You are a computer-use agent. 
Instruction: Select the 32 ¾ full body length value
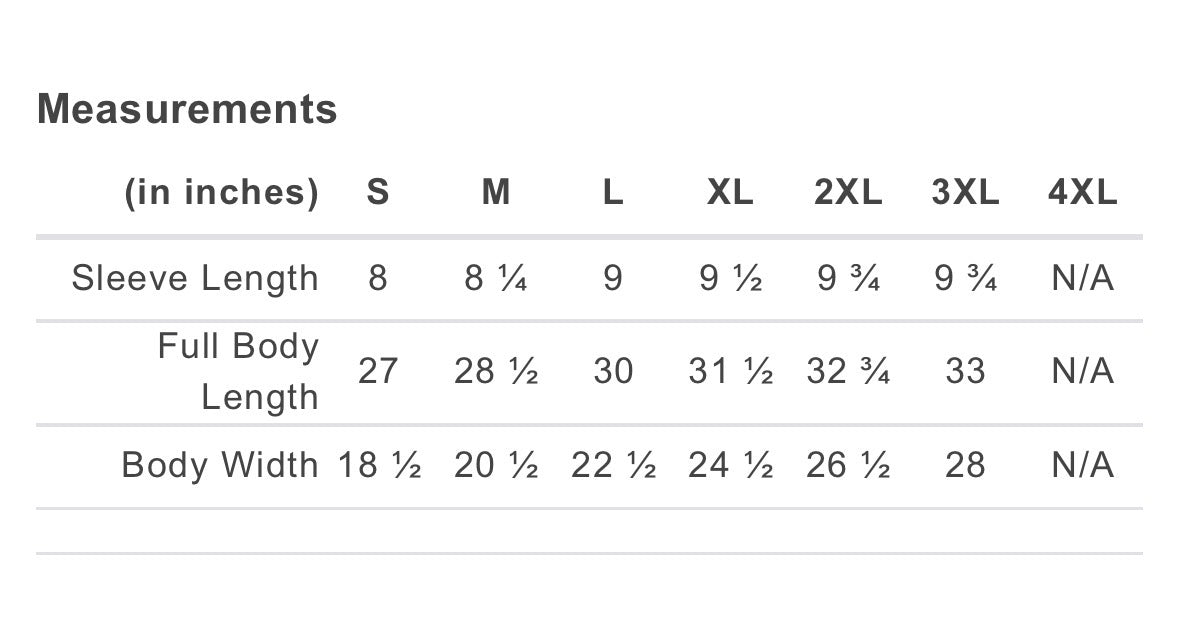pyautogui.click(x=848, y=371)
